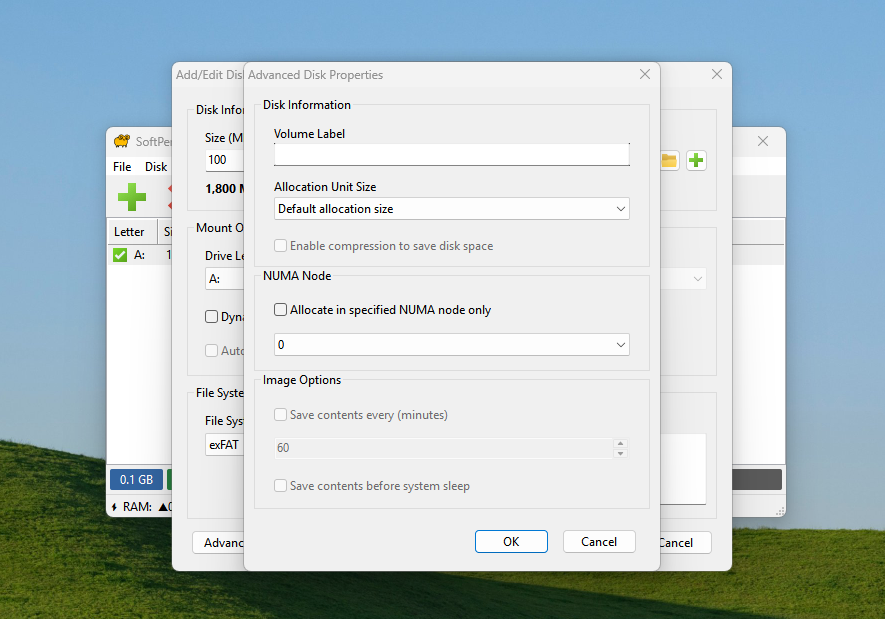885x619 pixels.
Task: Open the File System exFAT dropdown
Action: pyautogui.click(x=223, y=445)
